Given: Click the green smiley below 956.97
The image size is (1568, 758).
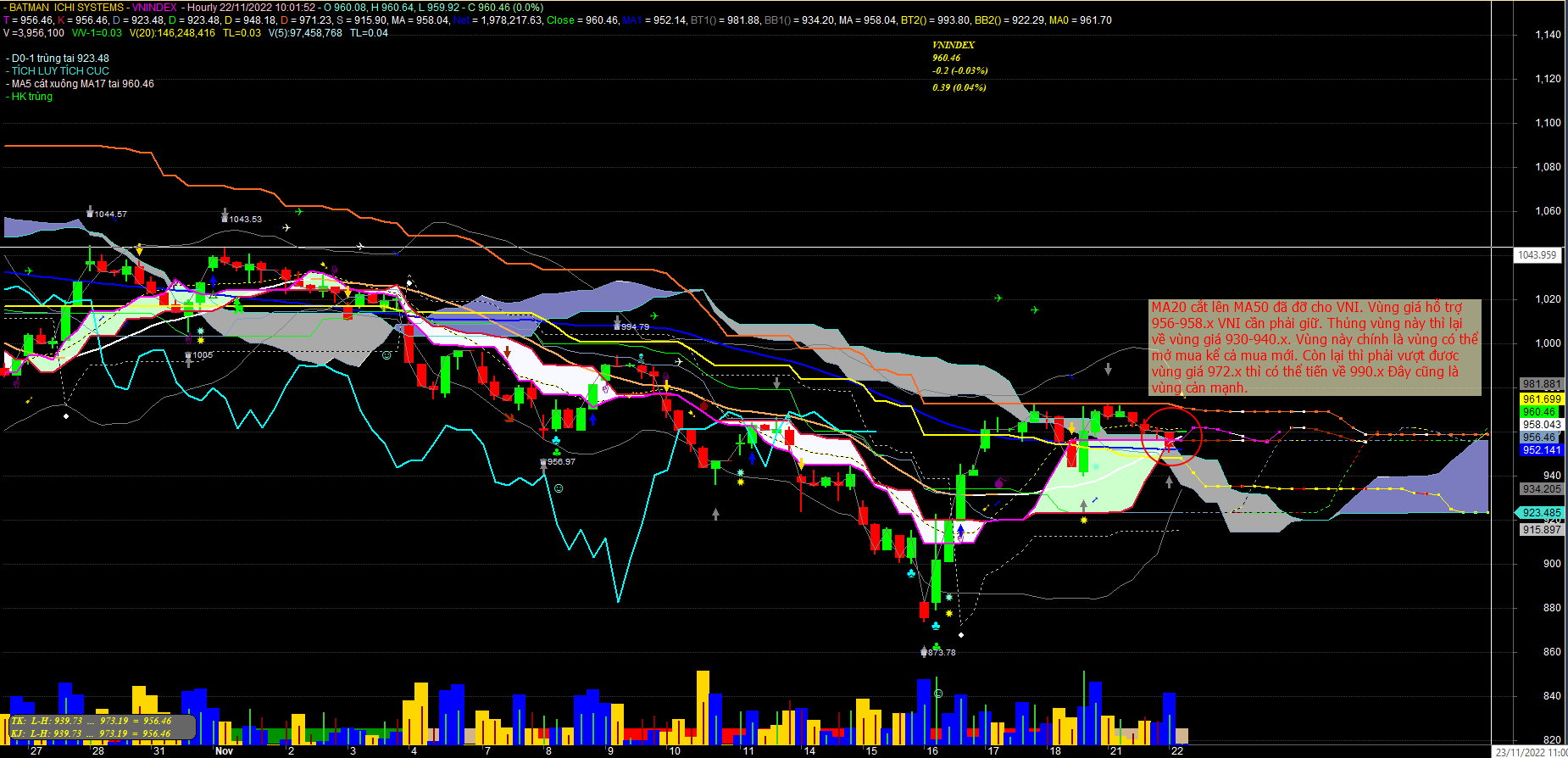Looking at the screenshot, I should (558, 488).
